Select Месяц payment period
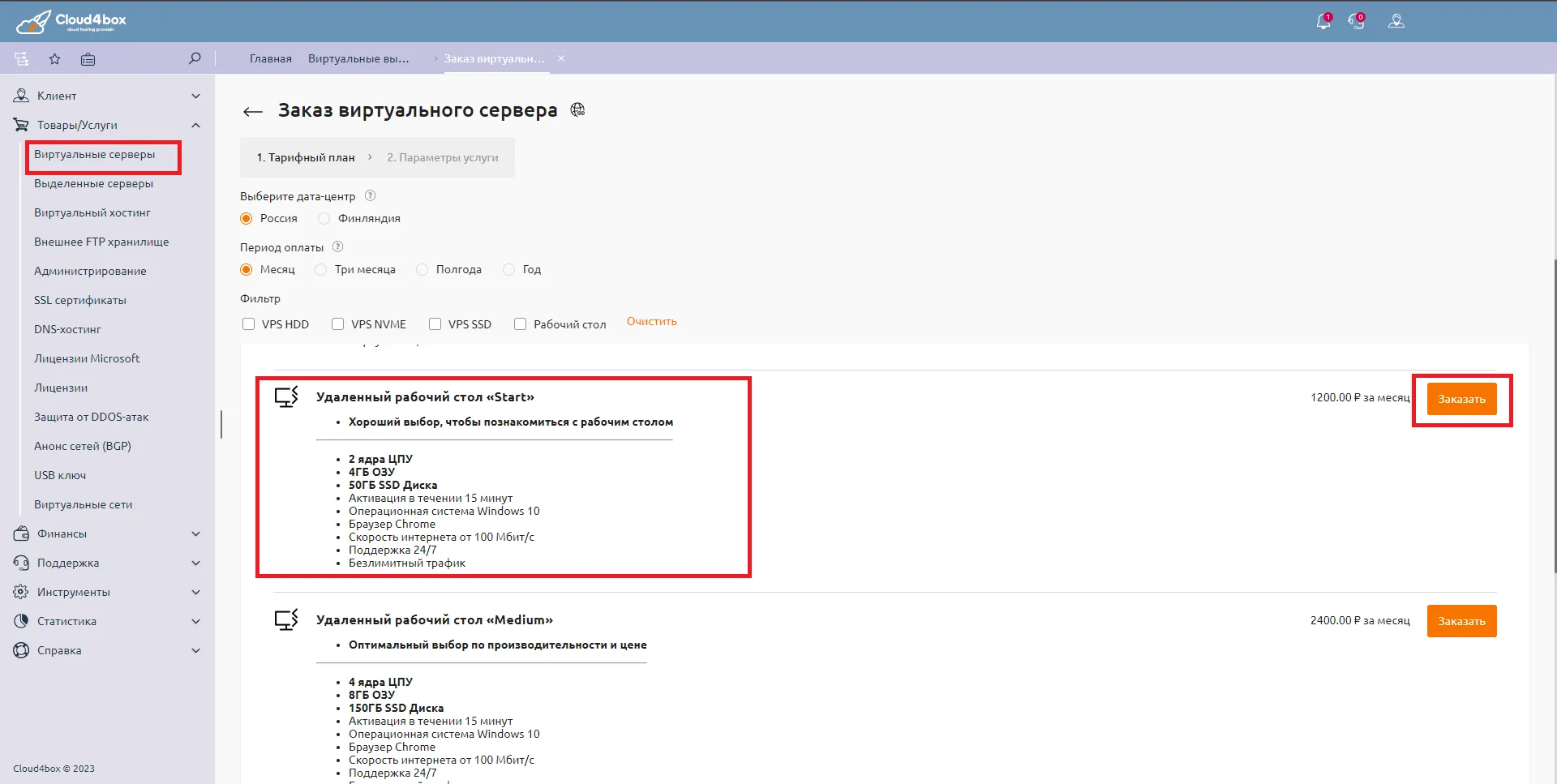Viewport: 1557px width, 784px height. 247,269
